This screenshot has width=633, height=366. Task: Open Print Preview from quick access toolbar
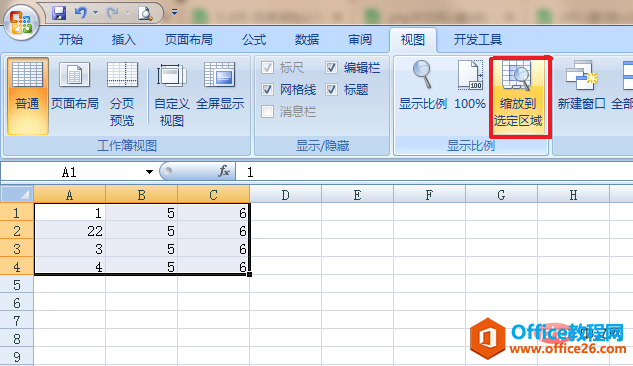[145, 13]
